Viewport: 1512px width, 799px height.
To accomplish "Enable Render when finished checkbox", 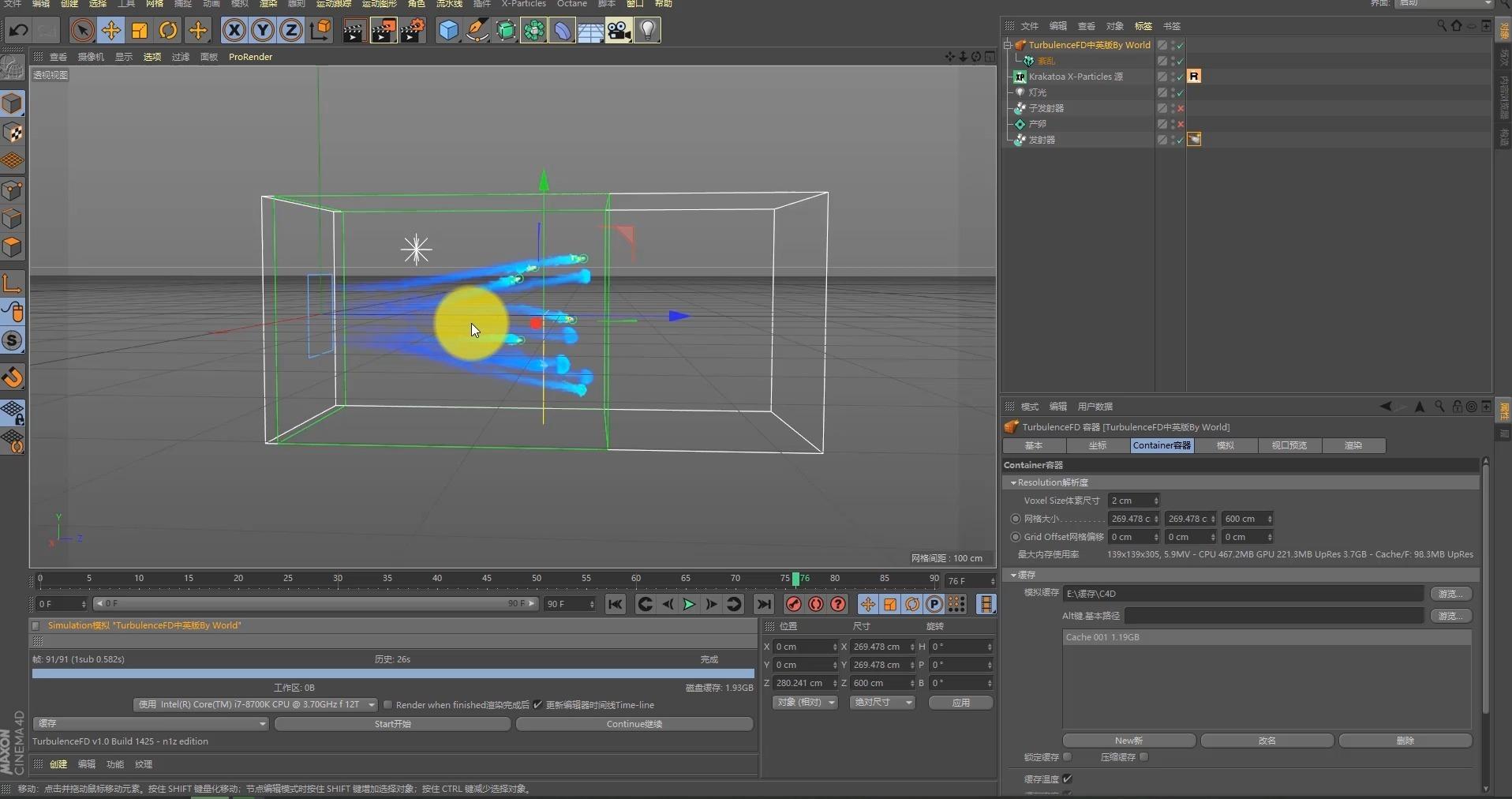I will [x=387, y=704].
